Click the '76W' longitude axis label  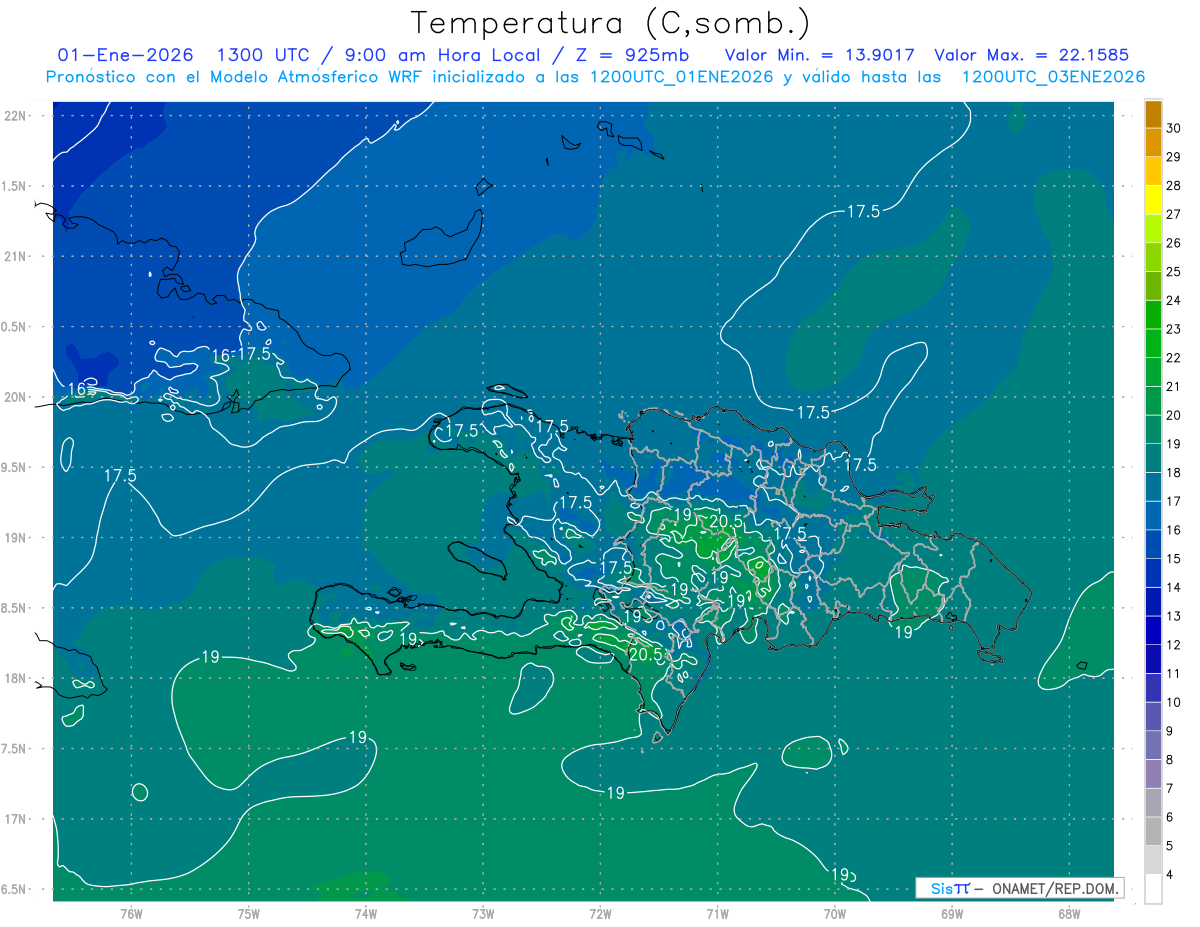tap(131, 913)
